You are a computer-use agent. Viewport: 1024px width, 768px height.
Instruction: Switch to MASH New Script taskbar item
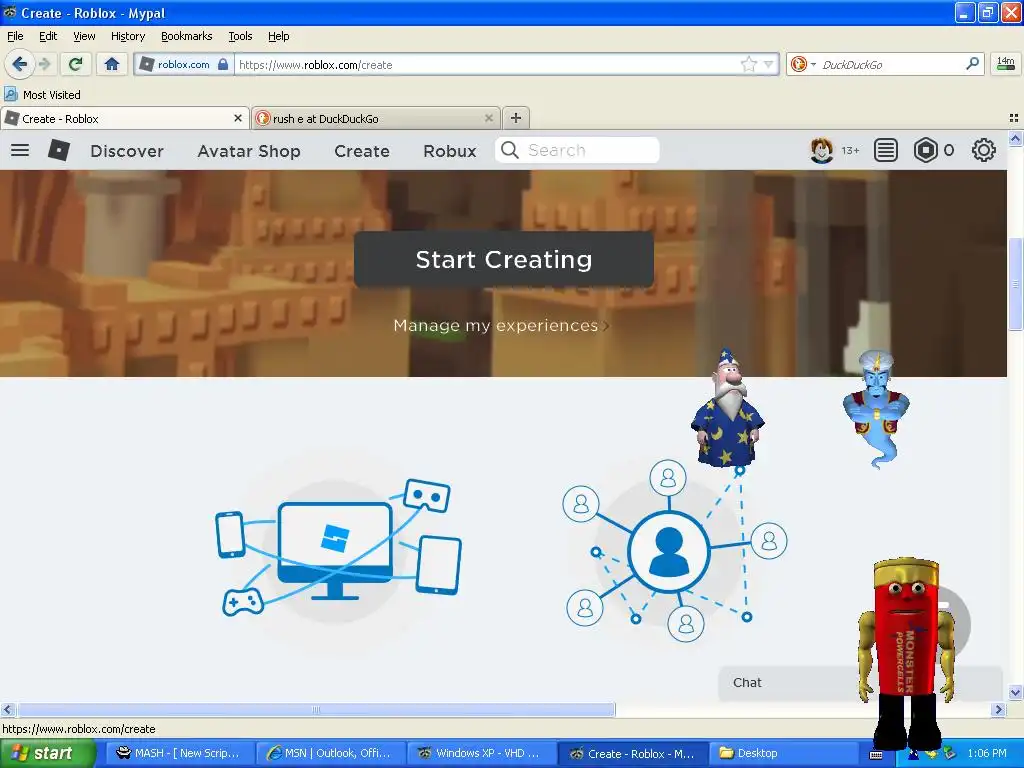click(x=178, y=753)
